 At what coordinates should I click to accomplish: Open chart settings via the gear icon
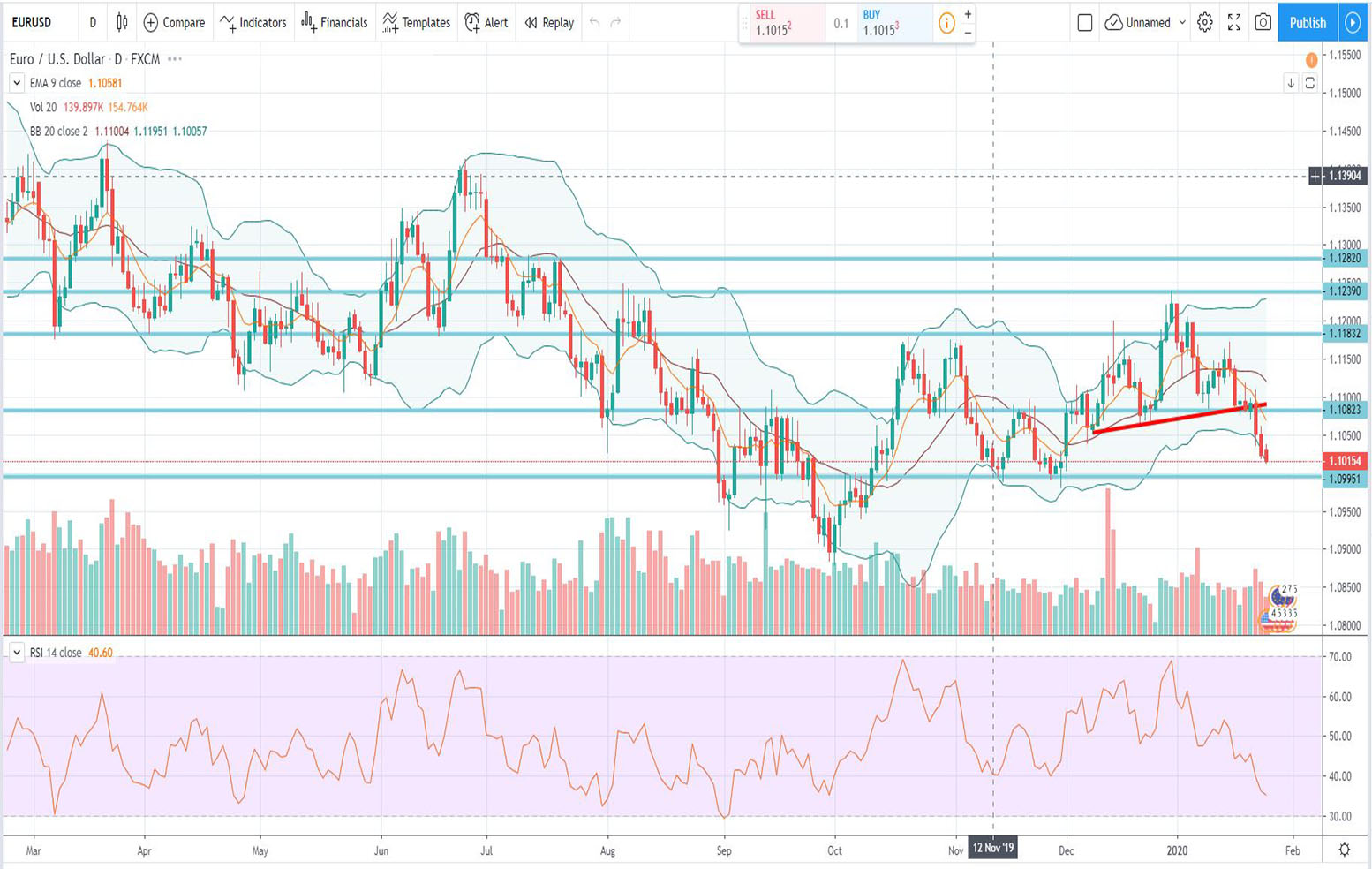coord(1204,23)
